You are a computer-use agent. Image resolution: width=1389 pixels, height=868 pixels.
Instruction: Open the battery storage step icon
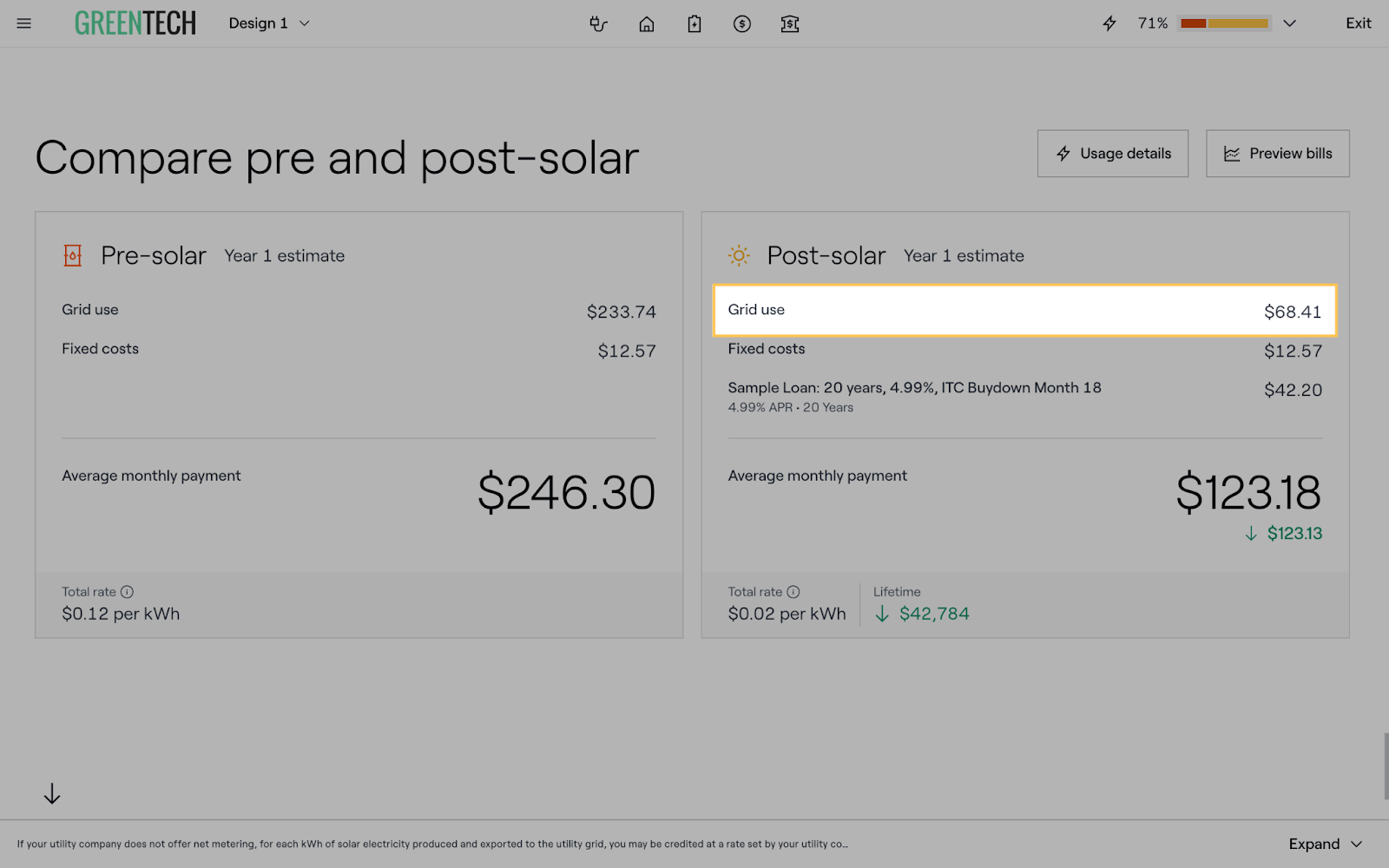[x=694, y=23]
